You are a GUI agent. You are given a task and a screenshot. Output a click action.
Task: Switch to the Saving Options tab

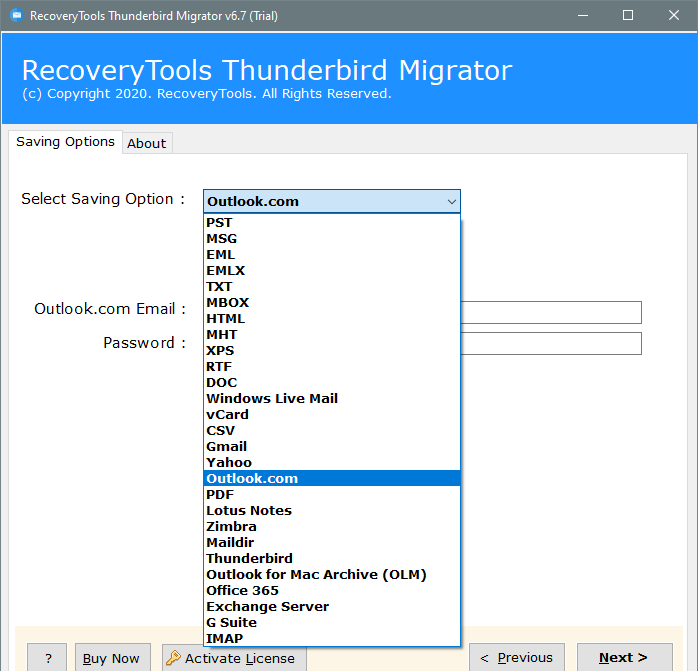[65, 142]
